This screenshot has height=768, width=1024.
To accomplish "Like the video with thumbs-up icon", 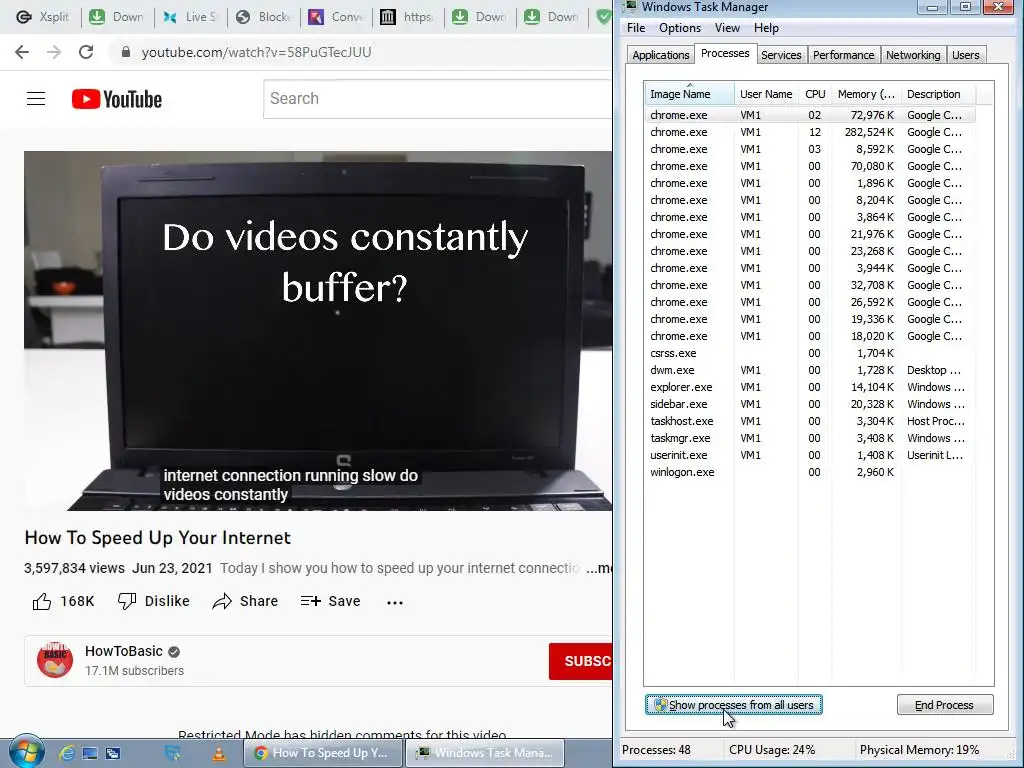I will point(42,601).
